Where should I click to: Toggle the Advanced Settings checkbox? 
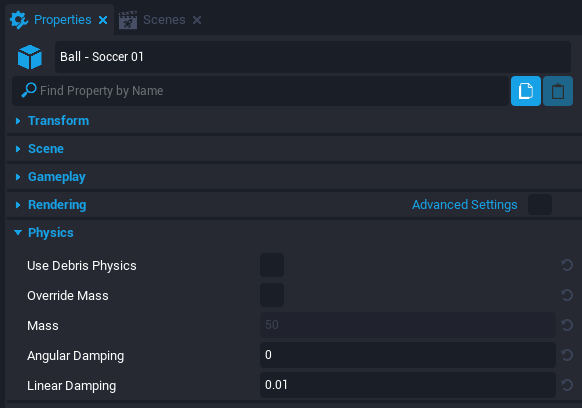[x=540, y=205]
